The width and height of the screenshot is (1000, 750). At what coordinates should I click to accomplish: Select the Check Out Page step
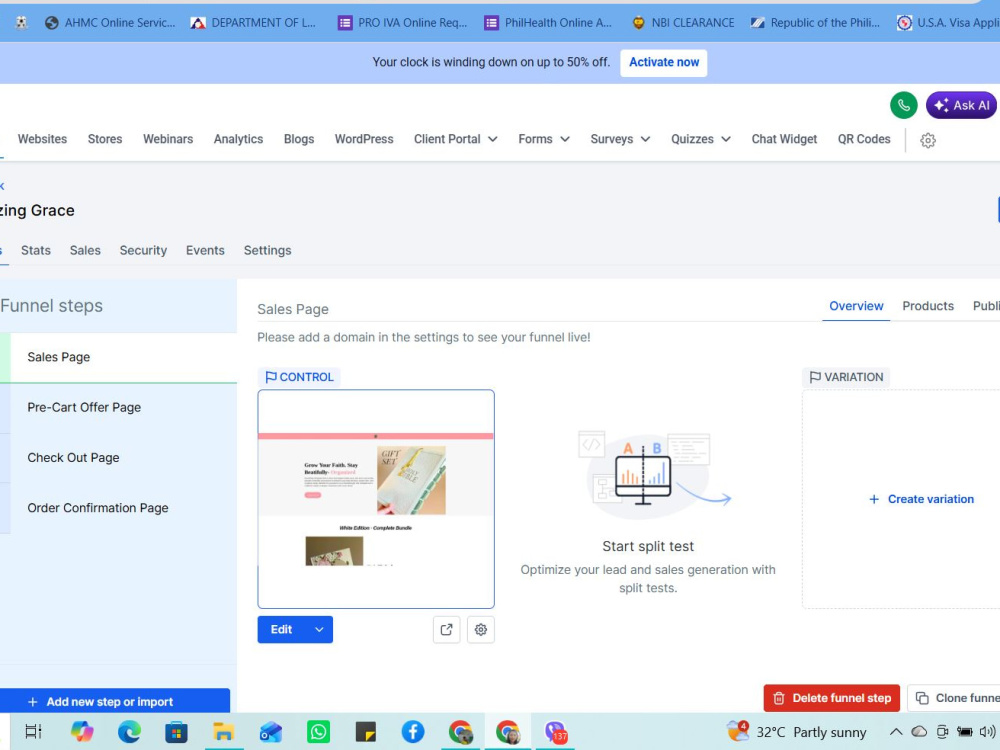119,458
